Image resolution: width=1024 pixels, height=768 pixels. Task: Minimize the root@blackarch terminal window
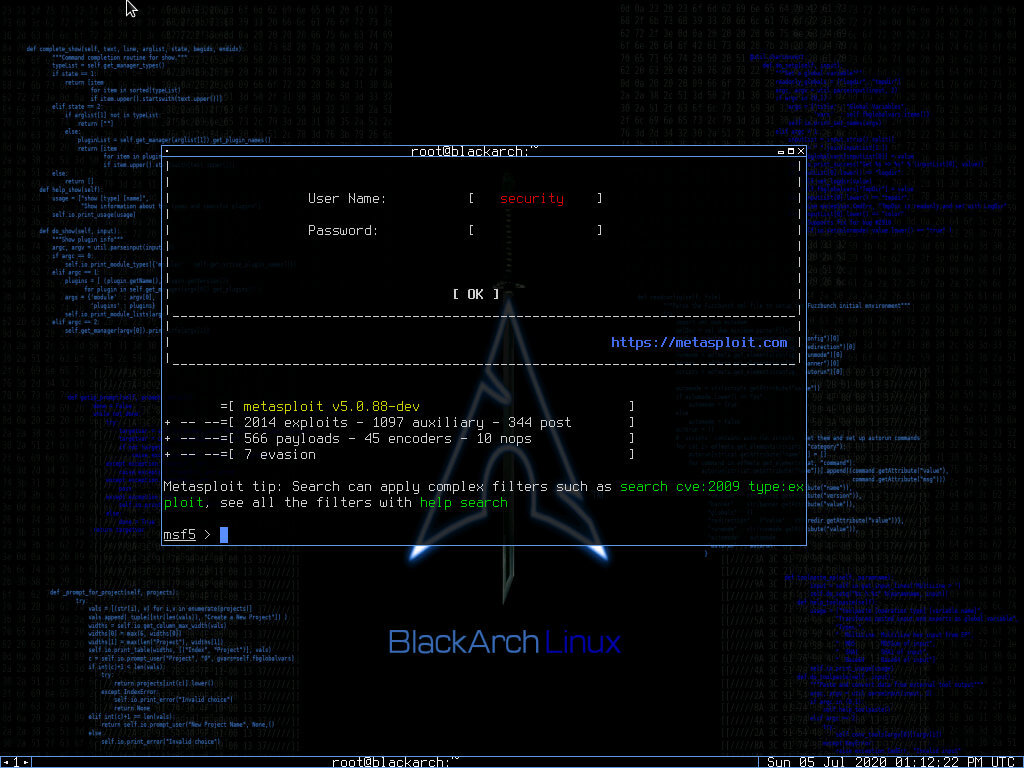tap(780, 152)
